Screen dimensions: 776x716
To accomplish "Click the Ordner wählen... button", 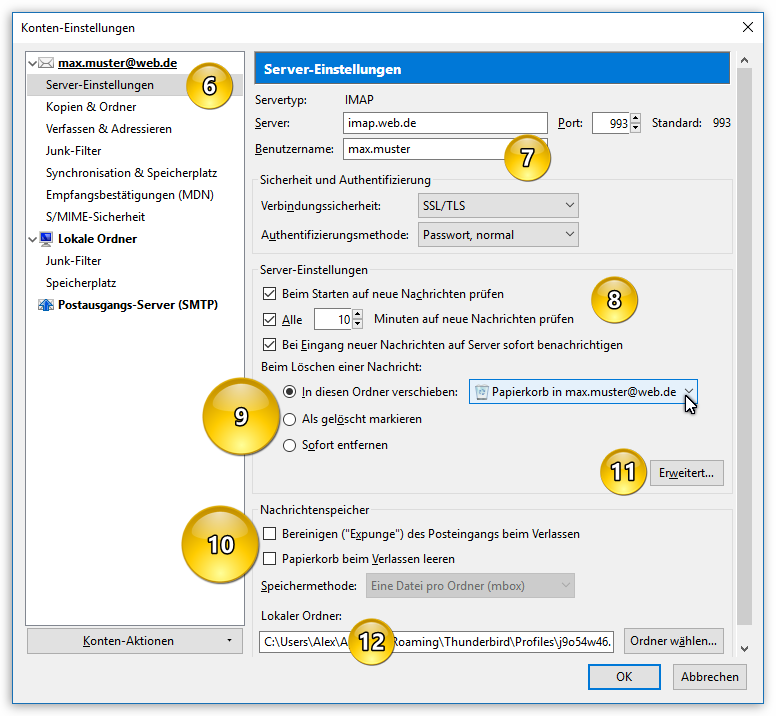I will point(674,641).
